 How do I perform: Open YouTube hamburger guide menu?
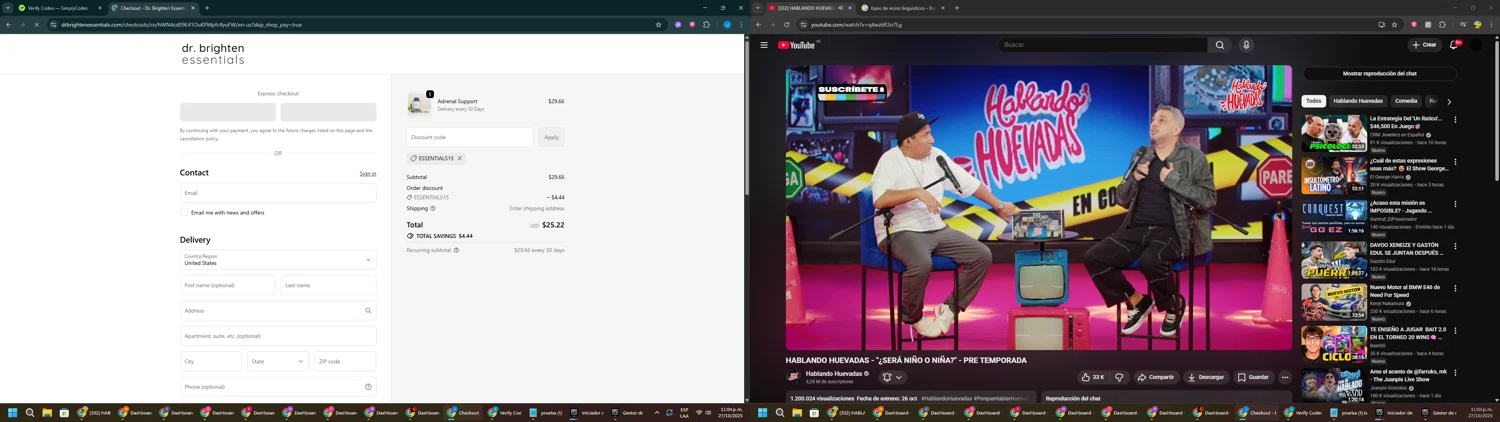click(x=764, y=45)
